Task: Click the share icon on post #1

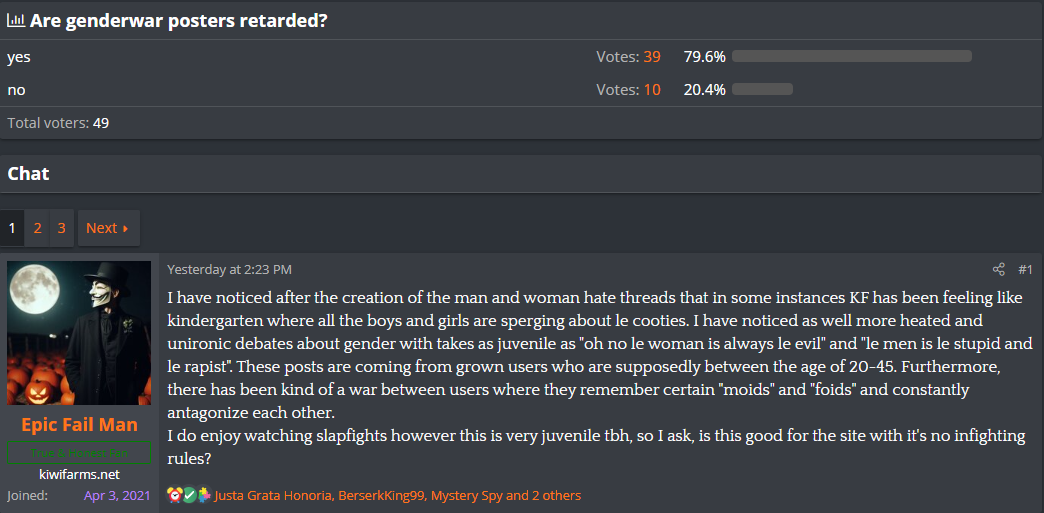Action: [x=998, y=270]
